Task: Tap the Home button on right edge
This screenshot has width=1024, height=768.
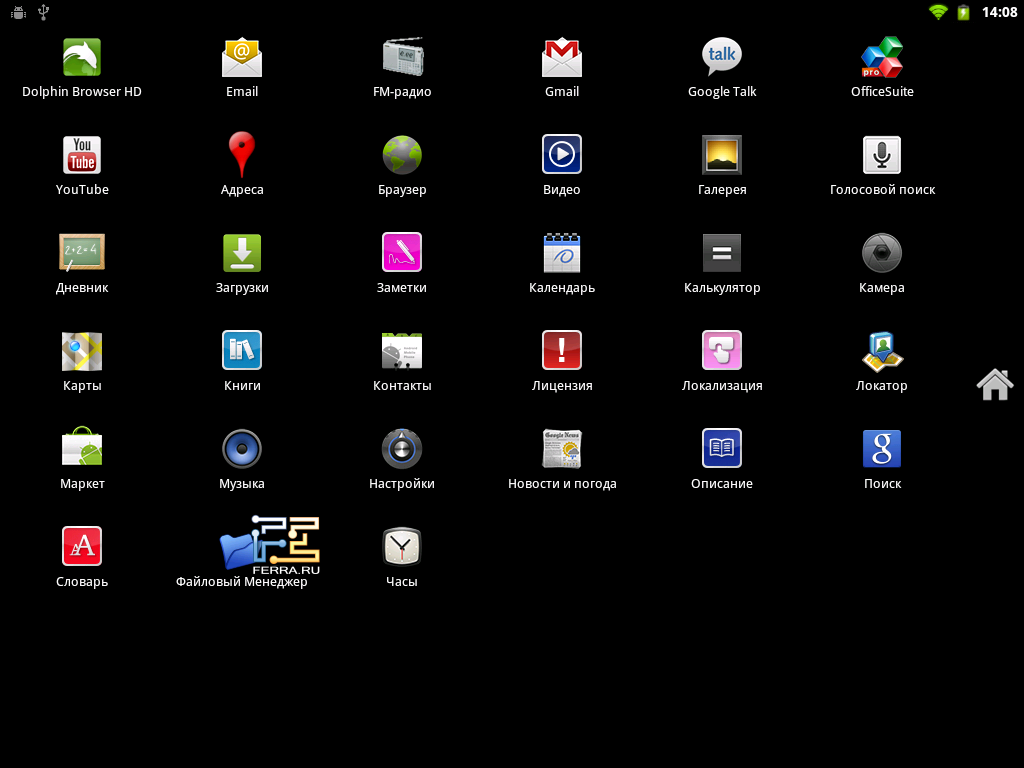Action: coord(995,384)
